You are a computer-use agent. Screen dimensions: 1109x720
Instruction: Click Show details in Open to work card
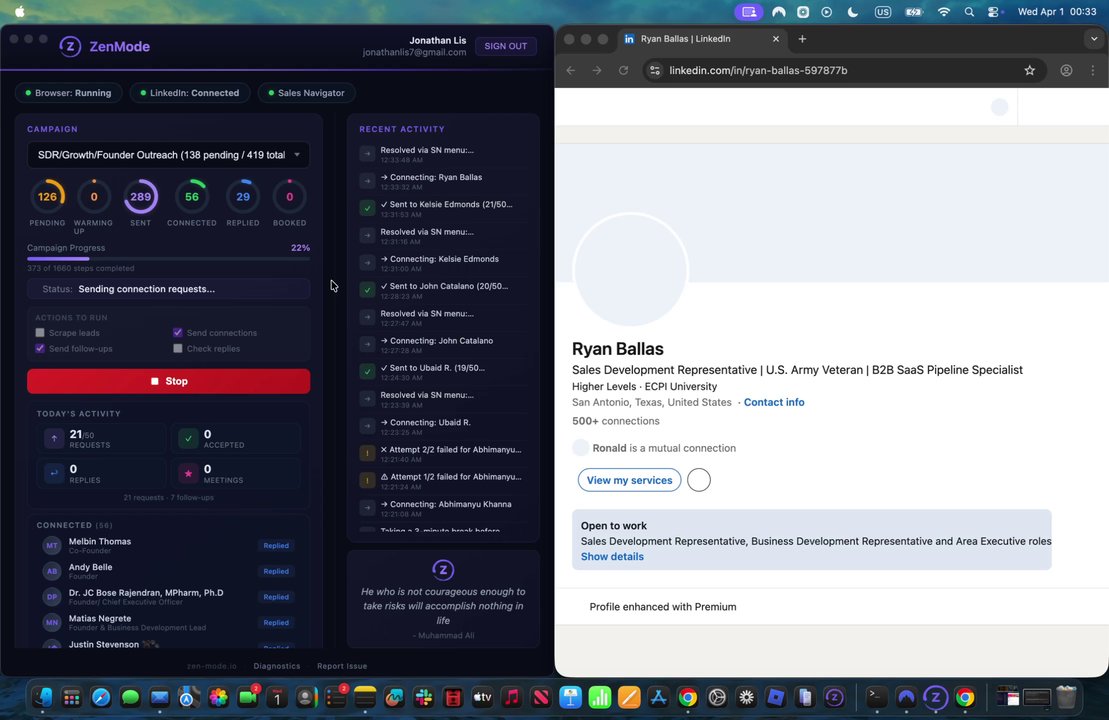point(612,557)
